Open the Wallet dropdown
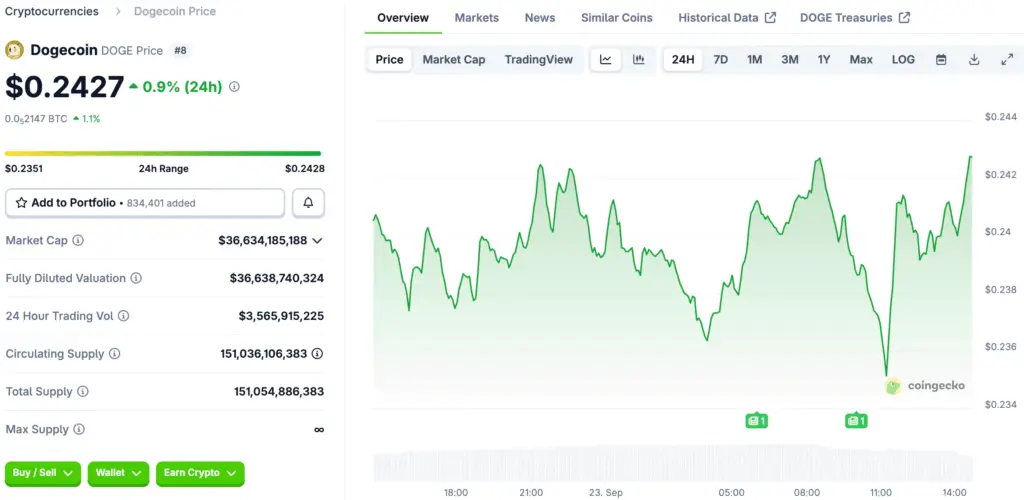 click(x=118, y=473)
